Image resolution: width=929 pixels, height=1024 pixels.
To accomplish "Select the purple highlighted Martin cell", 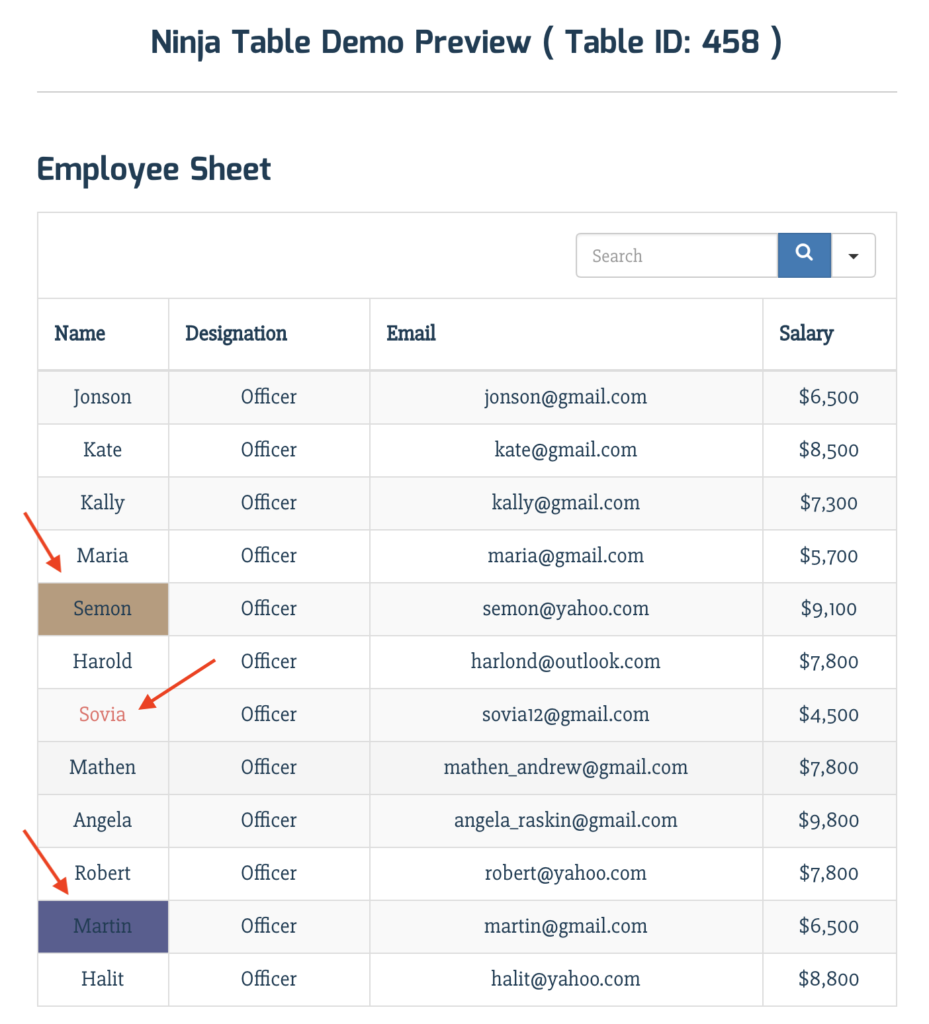I will pyautogui.click(x=103, y=926).
